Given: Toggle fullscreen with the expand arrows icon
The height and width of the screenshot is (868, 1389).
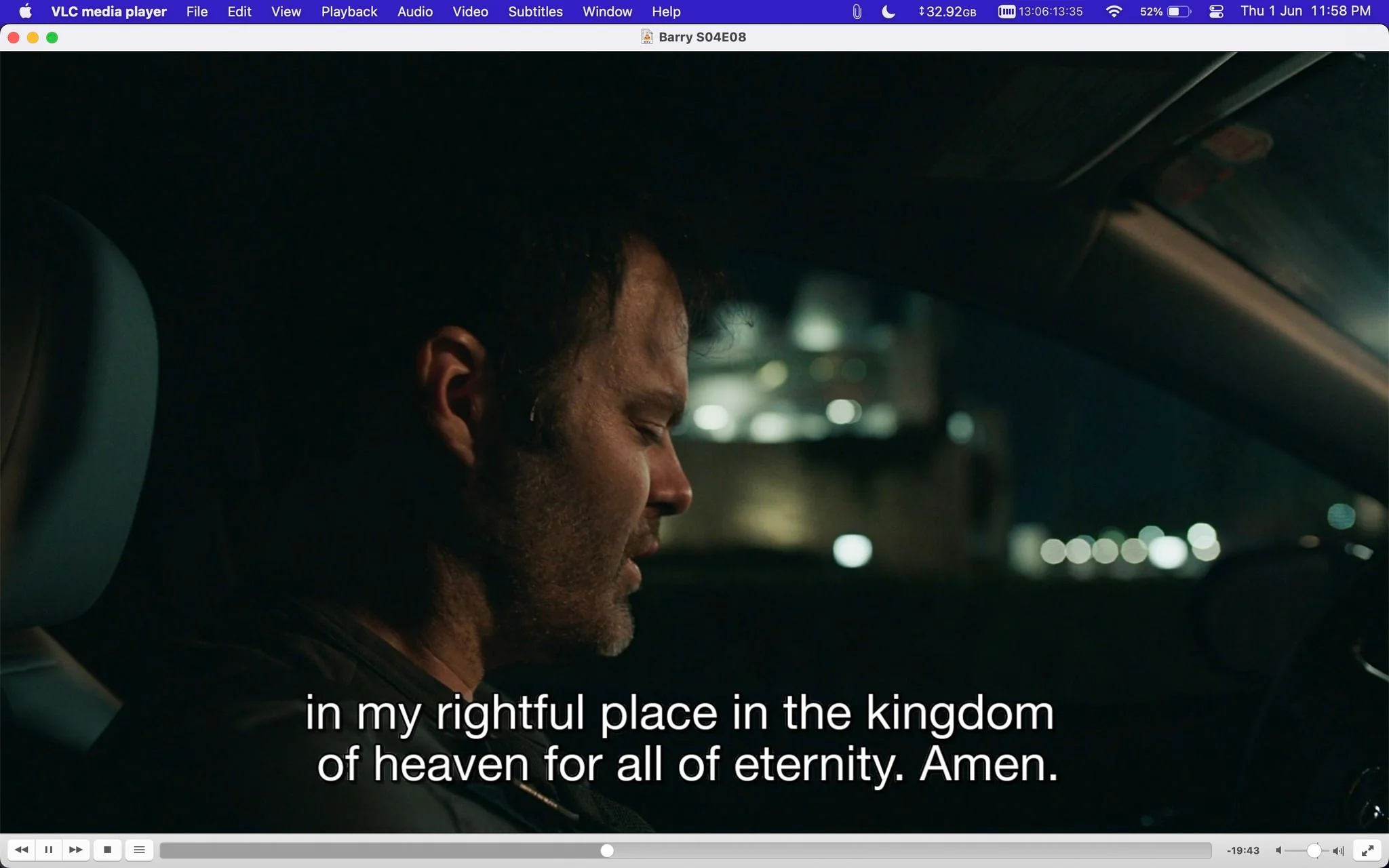Looking at the screenshot, I should (1367, 850).
